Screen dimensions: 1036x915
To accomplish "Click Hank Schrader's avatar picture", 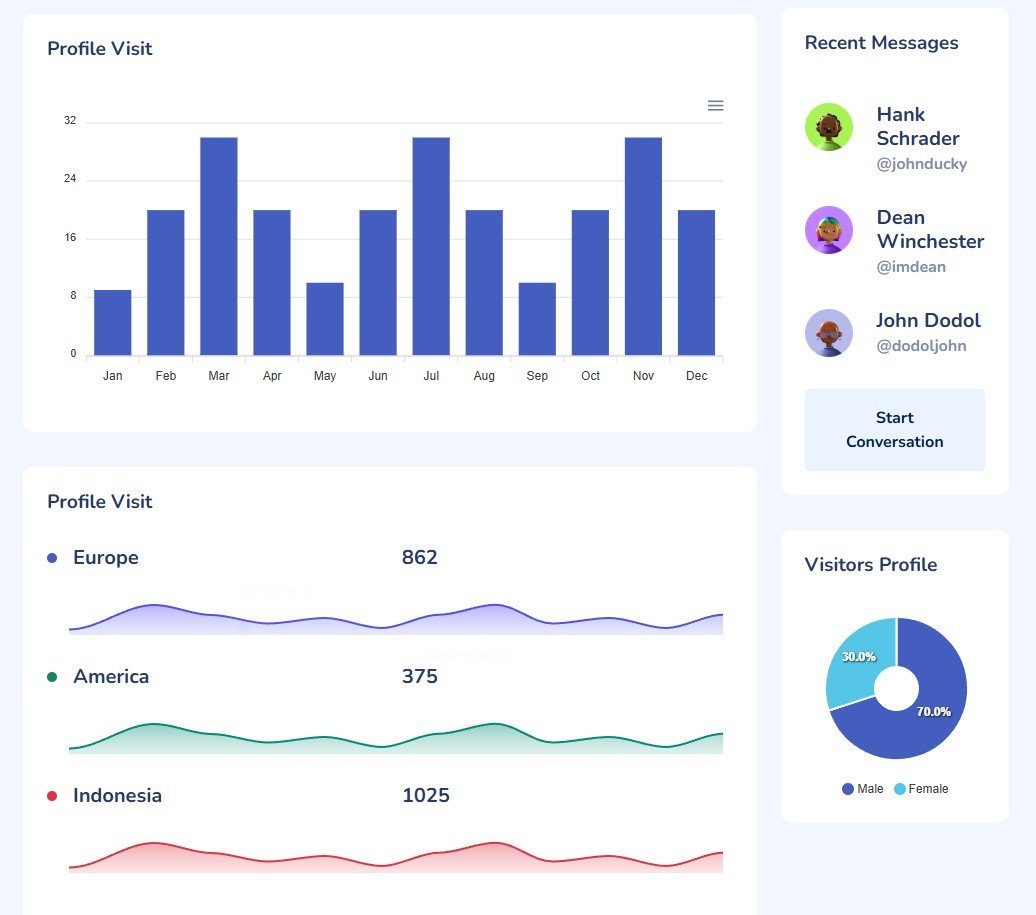I will pyautogui.click(x=828, y=127).
